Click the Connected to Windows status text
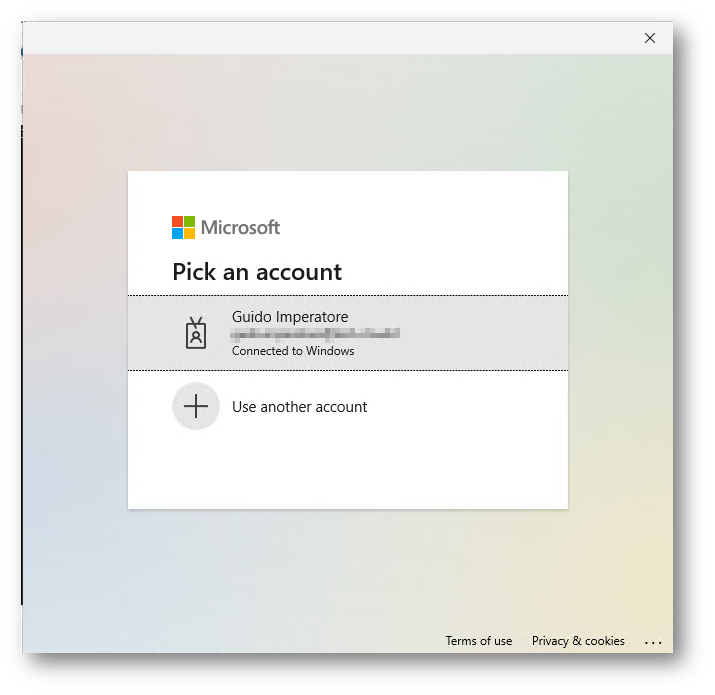The width and height of the screenshot is (715, 695). click(293, 351)
